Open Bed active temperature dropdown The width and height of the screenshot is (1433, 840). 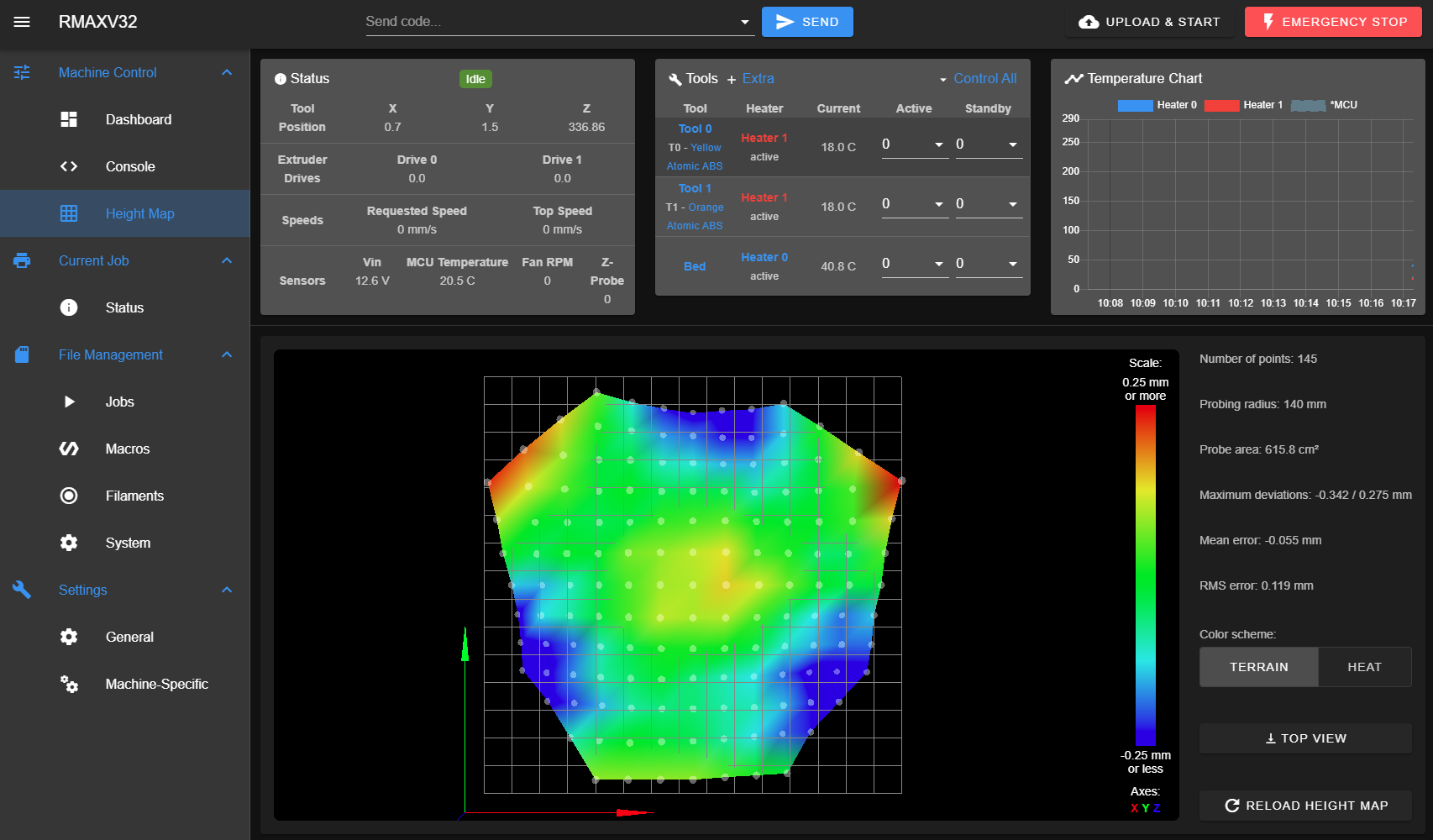click(939, 264)
